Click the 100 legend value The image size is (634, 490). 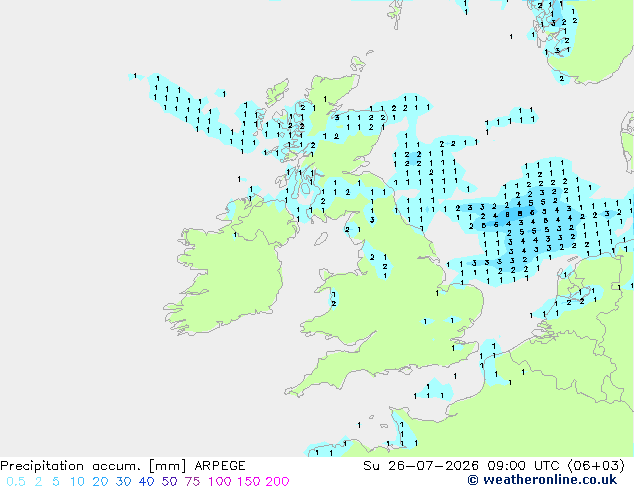pyautogui.click(x=220, y=482)
